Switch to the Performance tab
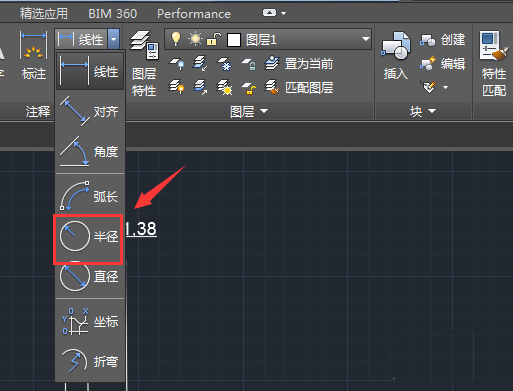The width and height of the screenshot is (513, 391). point(194,14)
